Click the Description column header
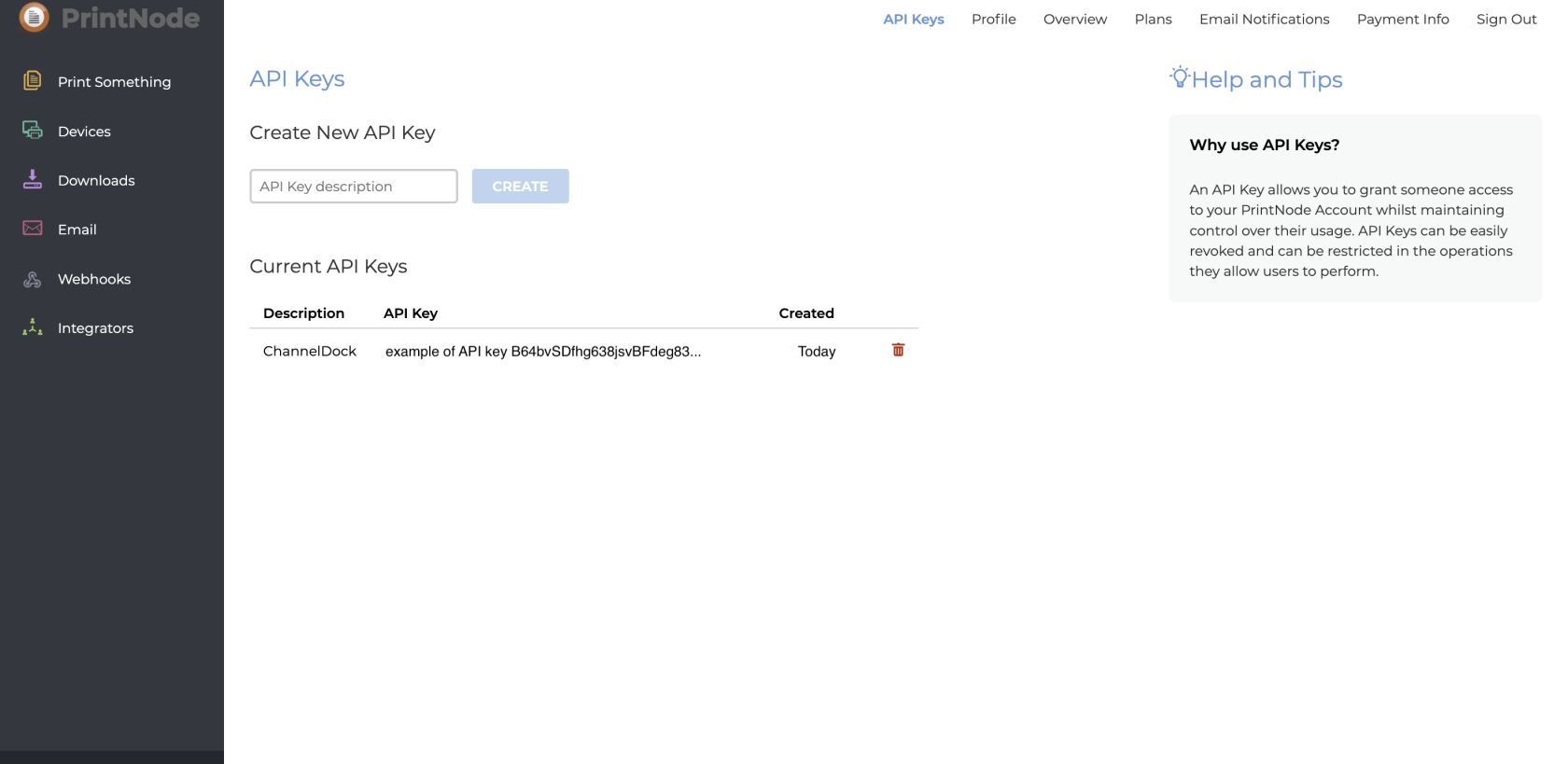 coord(303,313)
